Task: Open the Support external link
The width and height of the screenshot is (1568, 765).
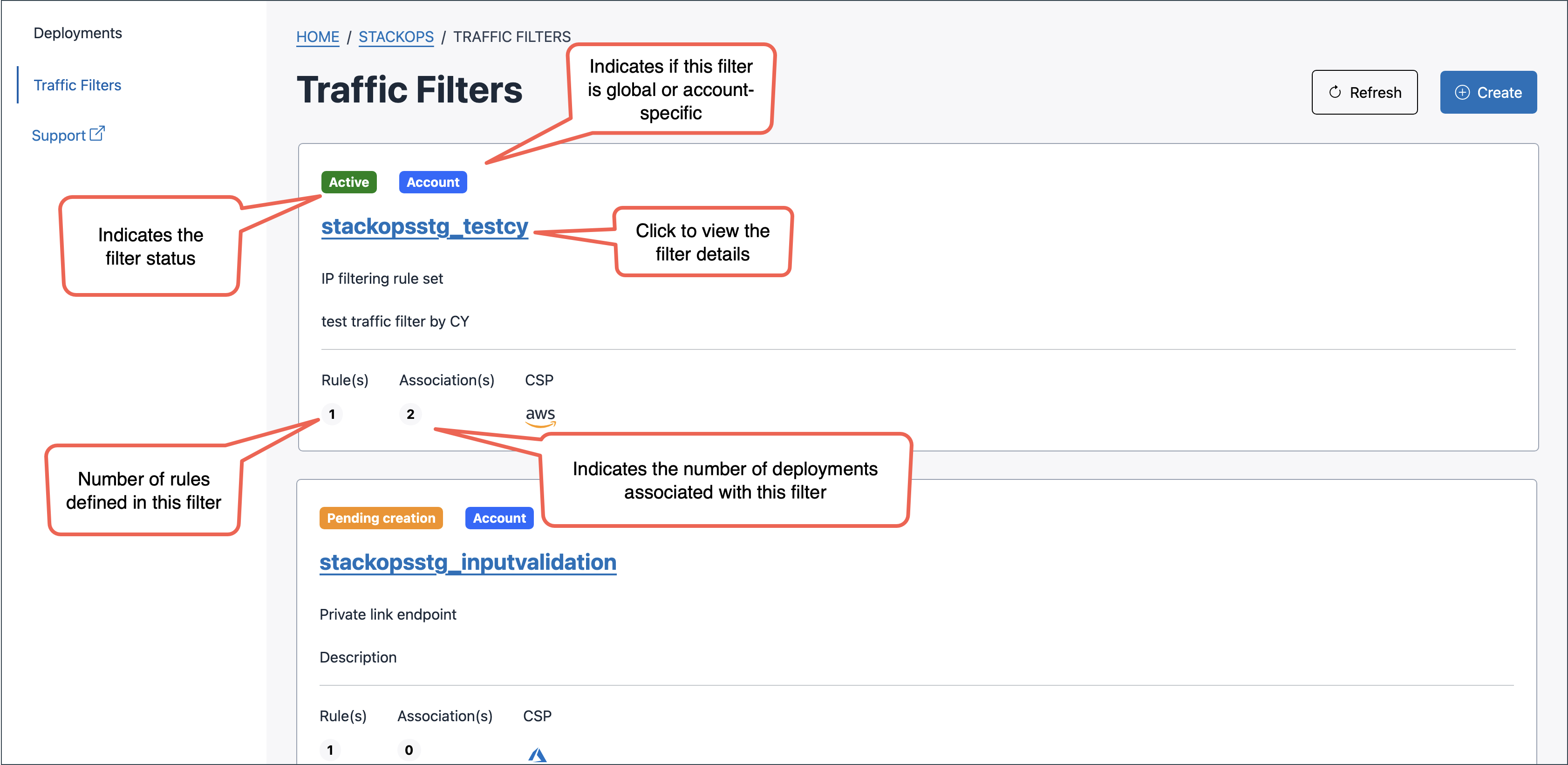Action: (68, 135)
